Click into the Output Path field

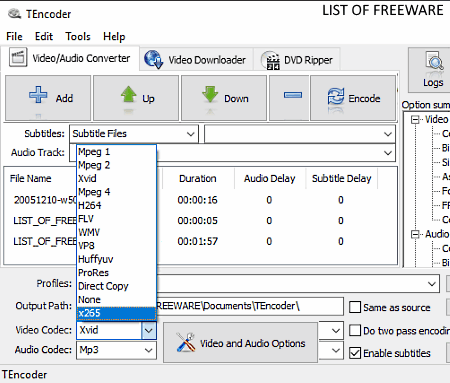(x=250, y=306)
